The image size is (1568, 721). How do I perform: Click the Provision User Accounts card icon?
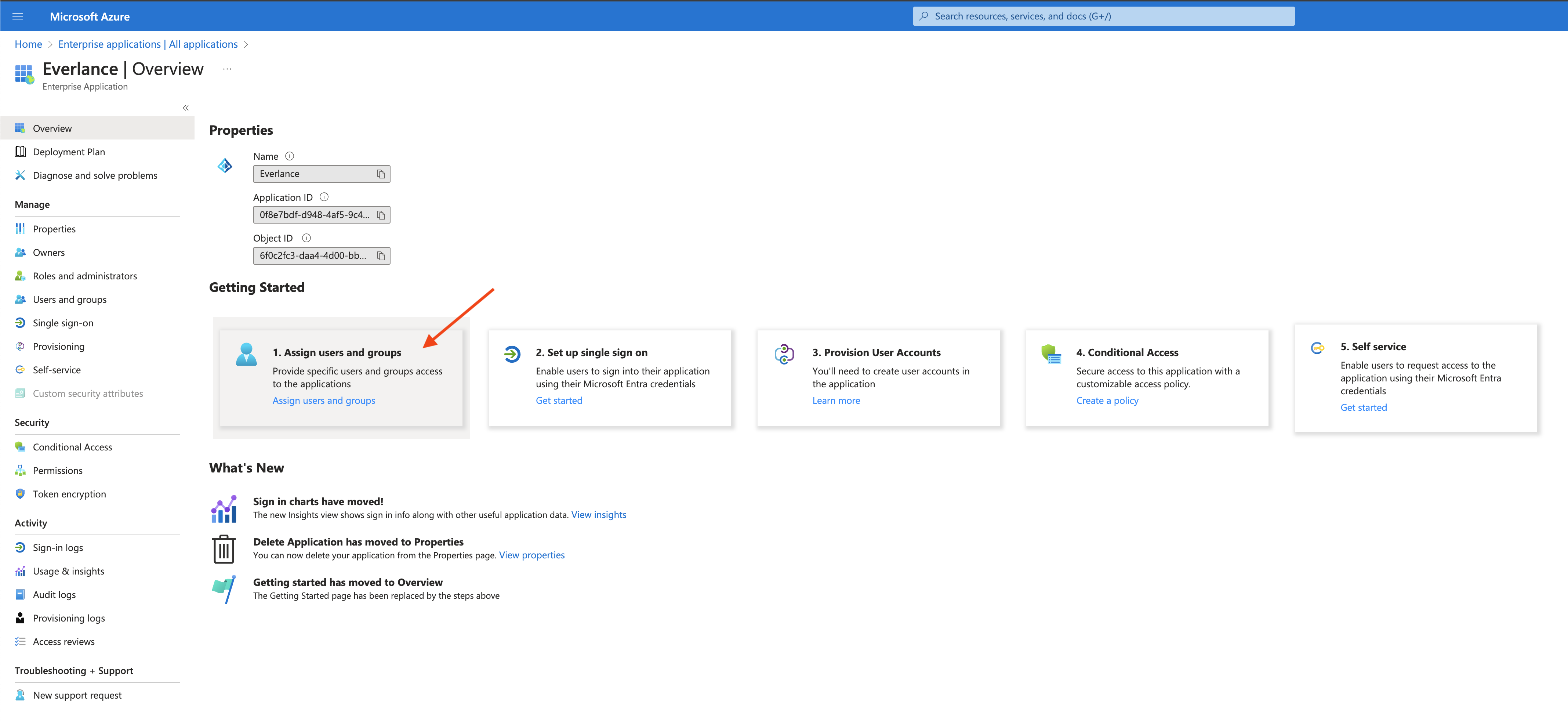pyautogui.click(x=784, y=354)
